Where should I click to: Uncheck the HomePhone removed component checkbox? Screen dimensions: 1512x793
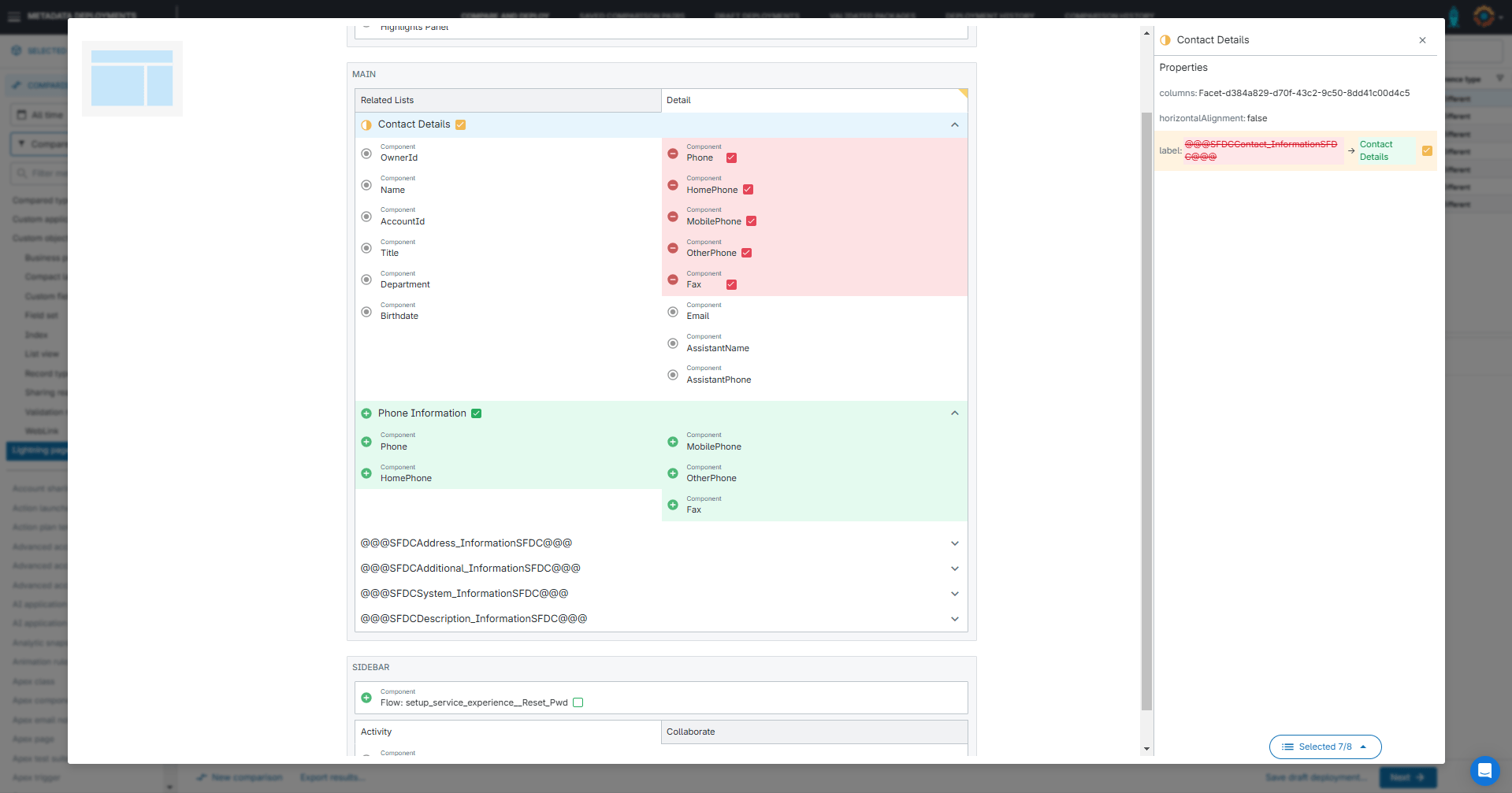coord(748,190)
